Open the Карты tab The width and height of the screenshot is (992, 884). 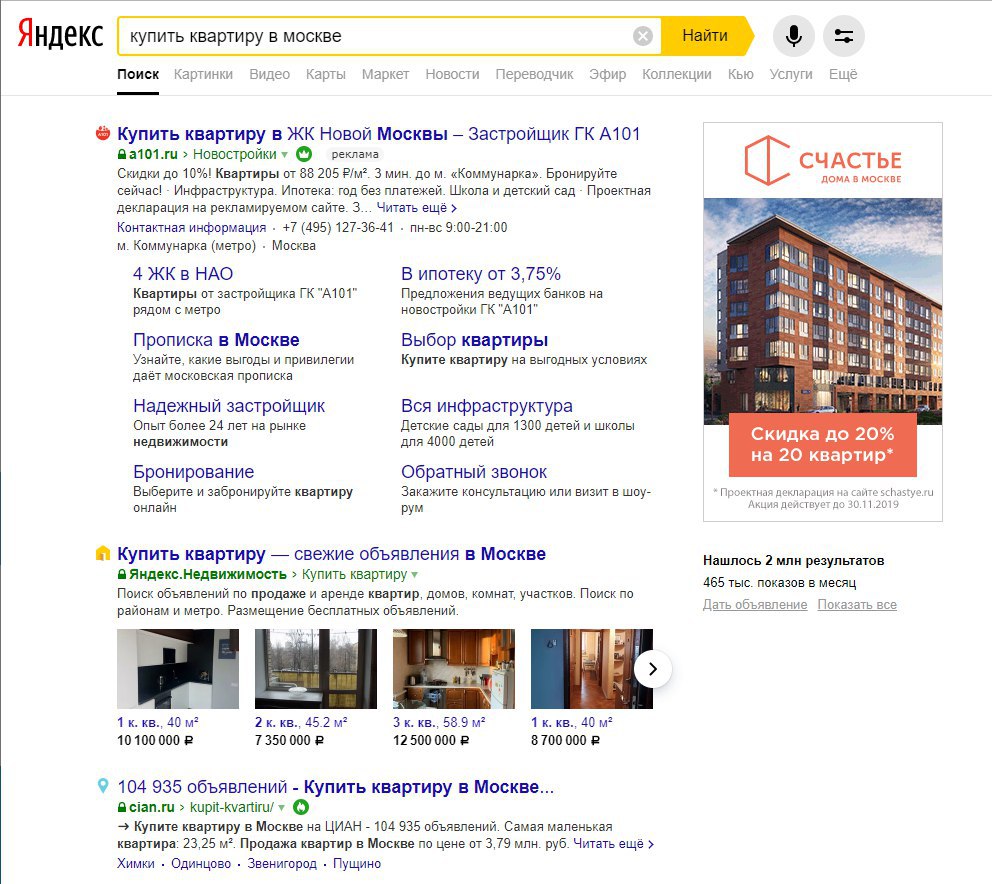(x=325, y=74)
